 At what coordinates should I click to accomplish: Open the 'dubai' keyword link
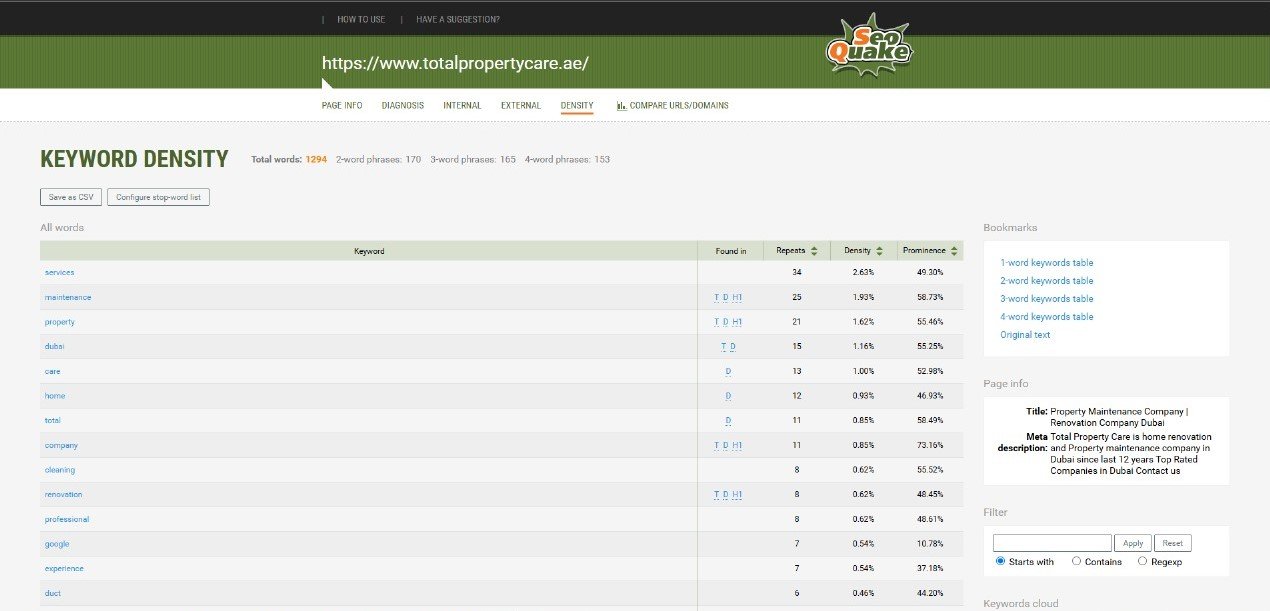[55, 346]
